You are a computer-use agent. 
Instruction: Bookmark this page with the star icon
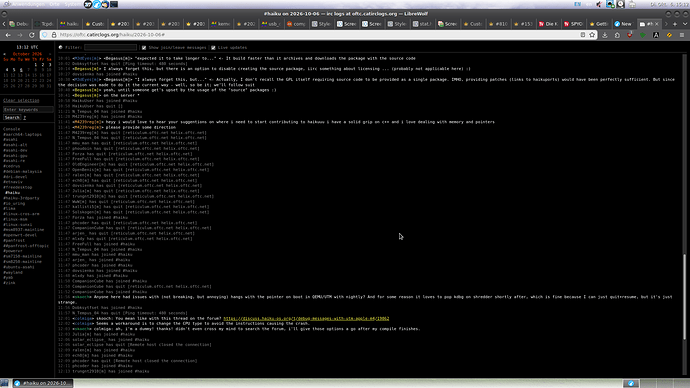592,35
